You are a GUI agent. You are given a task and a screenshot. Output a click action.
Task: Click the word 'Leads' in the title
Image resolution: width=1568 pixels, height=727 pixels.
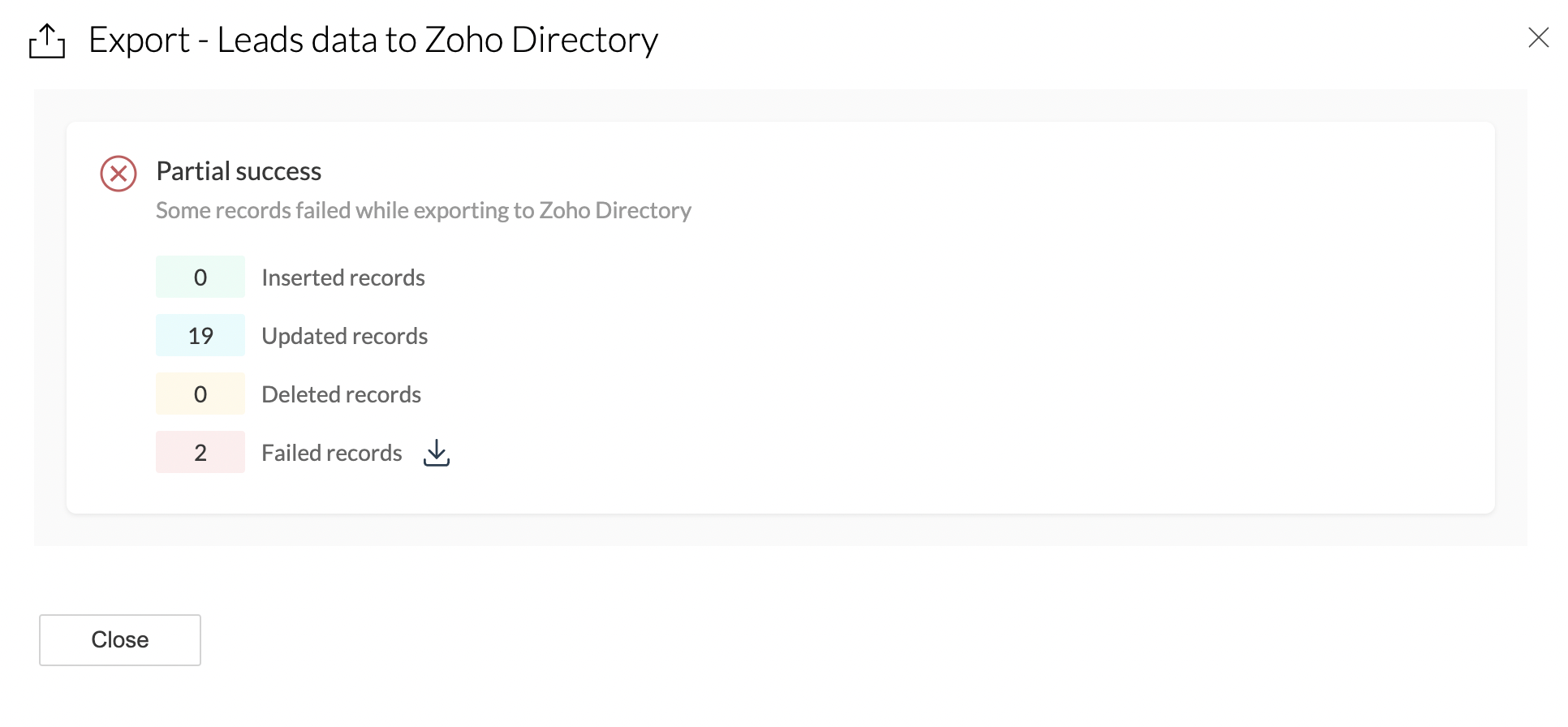click(260, 40)
